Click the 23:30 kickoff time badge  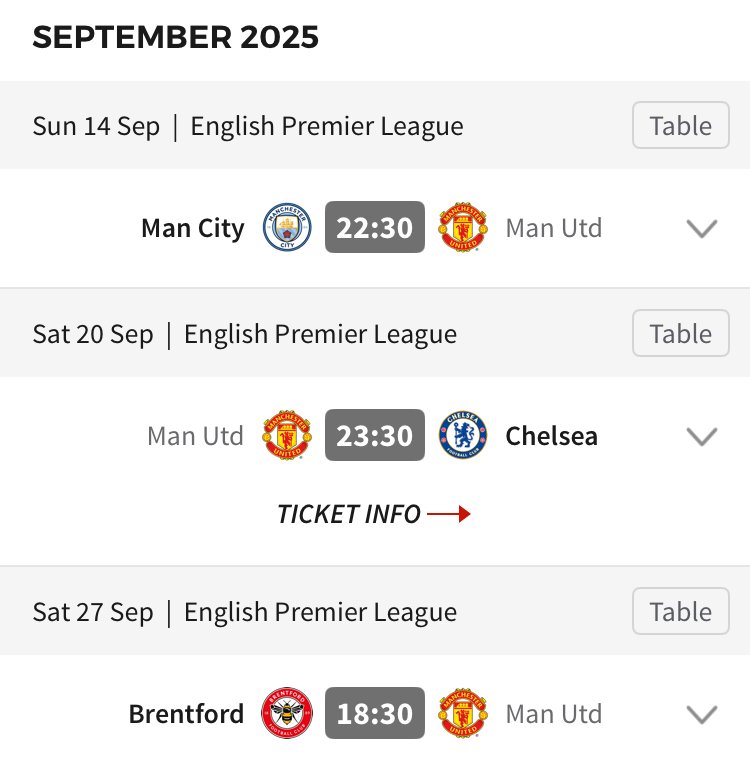coord(375,435)
